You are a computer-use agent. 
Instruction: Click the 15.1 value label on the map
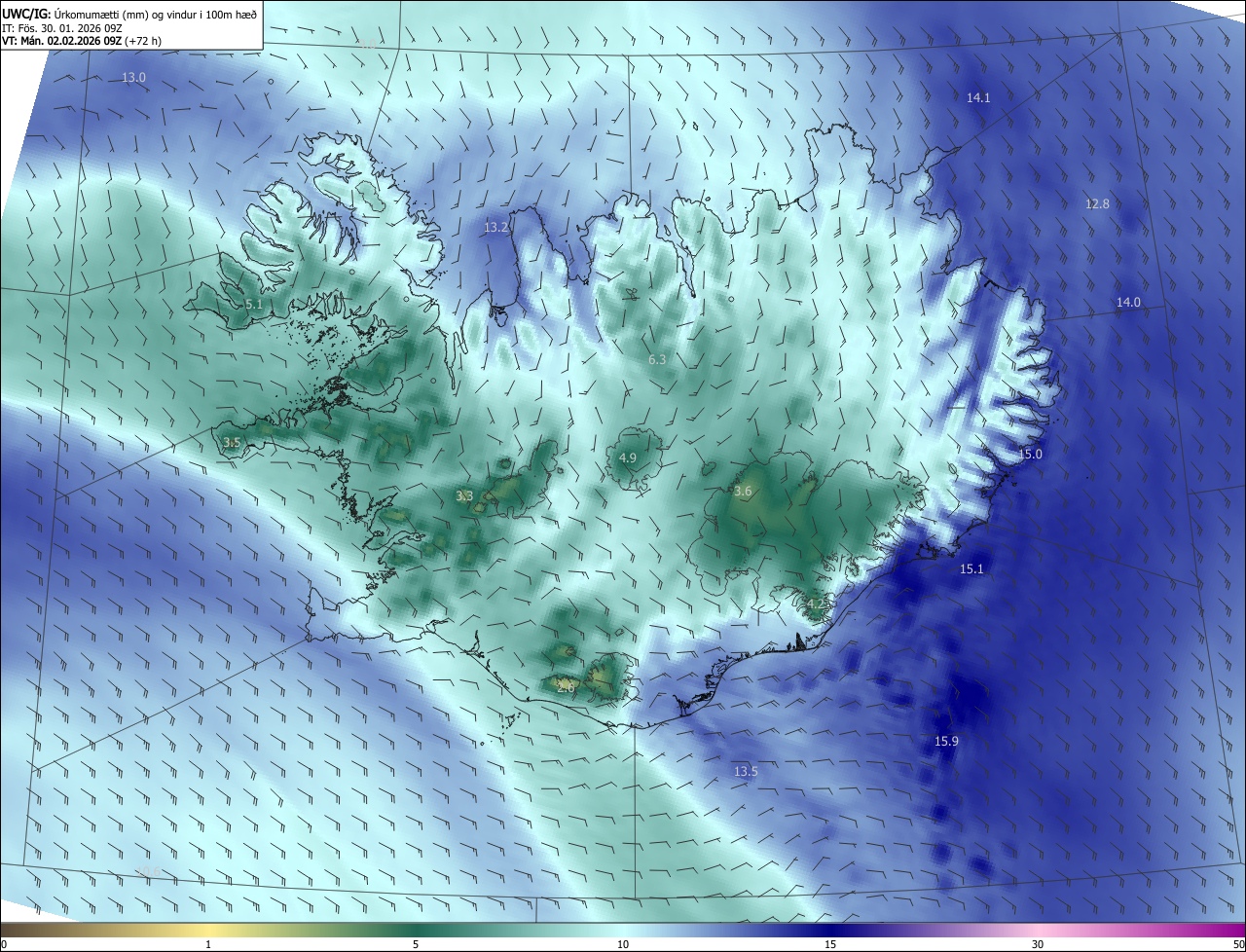(x=971, y=568)
